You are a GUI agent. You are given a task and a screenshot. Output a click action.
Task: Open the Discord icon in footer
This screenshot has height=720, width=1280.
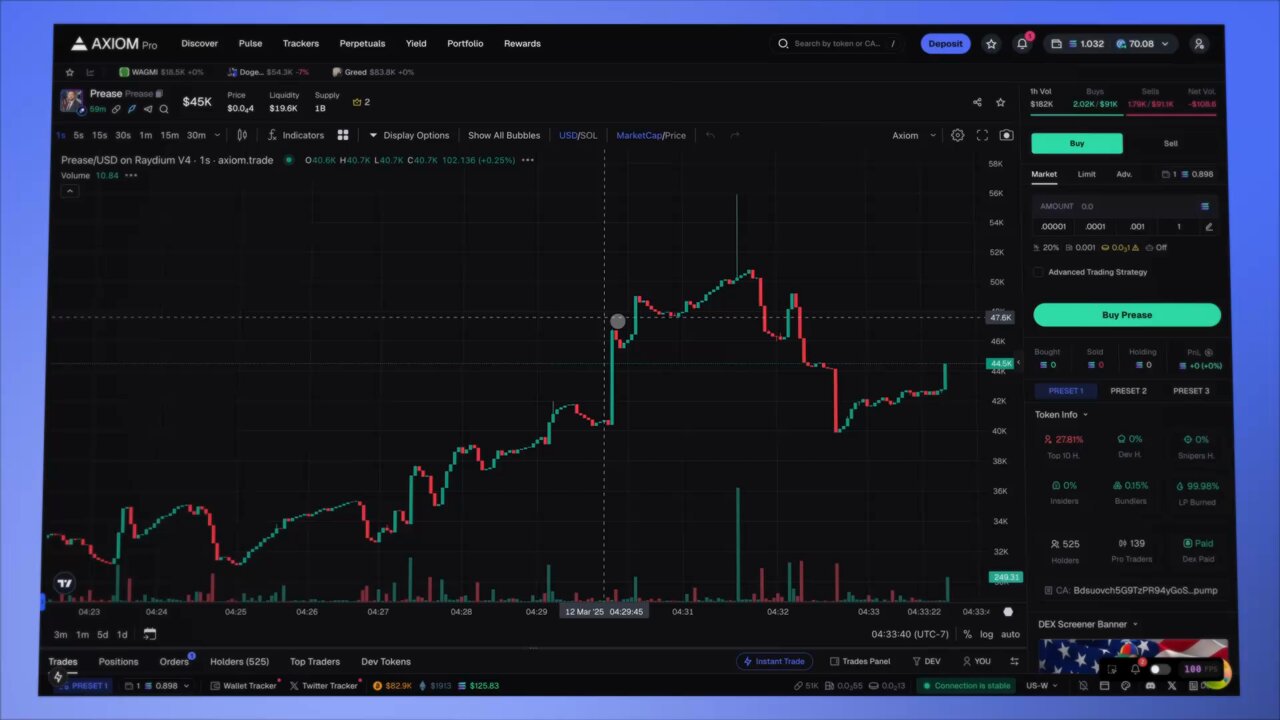pos(1149,686)
